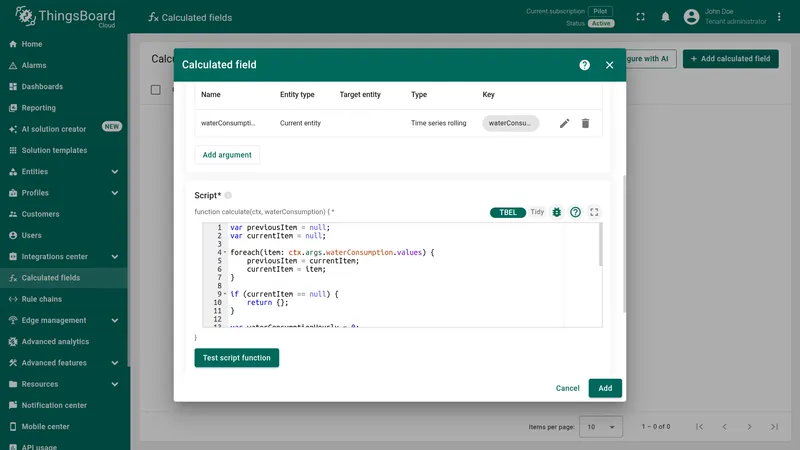Open the three-dot menu in top bar
The width and height of the screenshot is (800, 450).
click(x=779, y=17)
